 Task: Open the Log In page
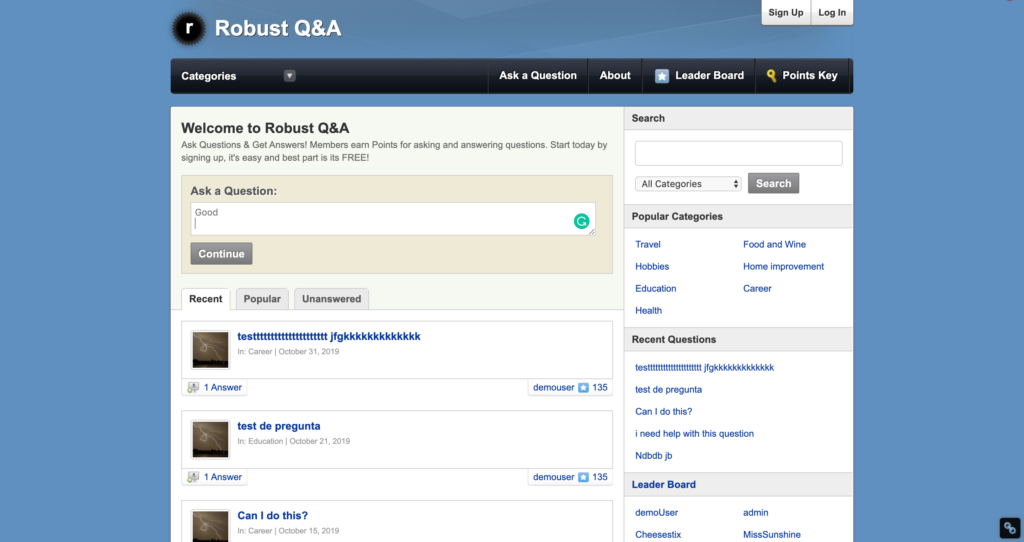[831, 13]
